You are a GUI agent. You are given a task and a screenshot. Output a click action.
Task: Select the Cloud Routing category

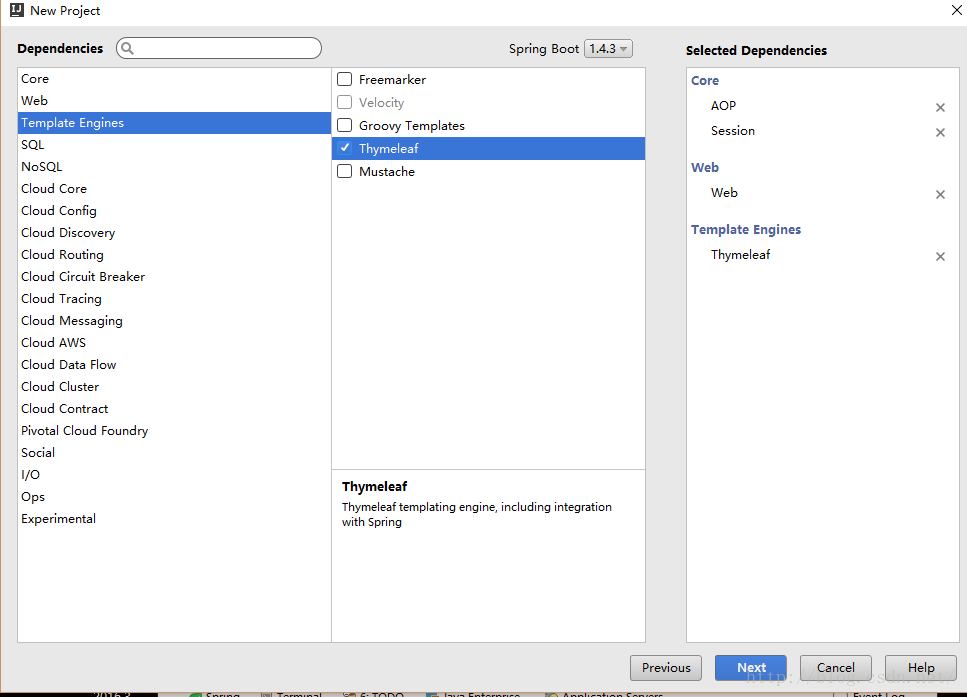click(x=175, y=255)
